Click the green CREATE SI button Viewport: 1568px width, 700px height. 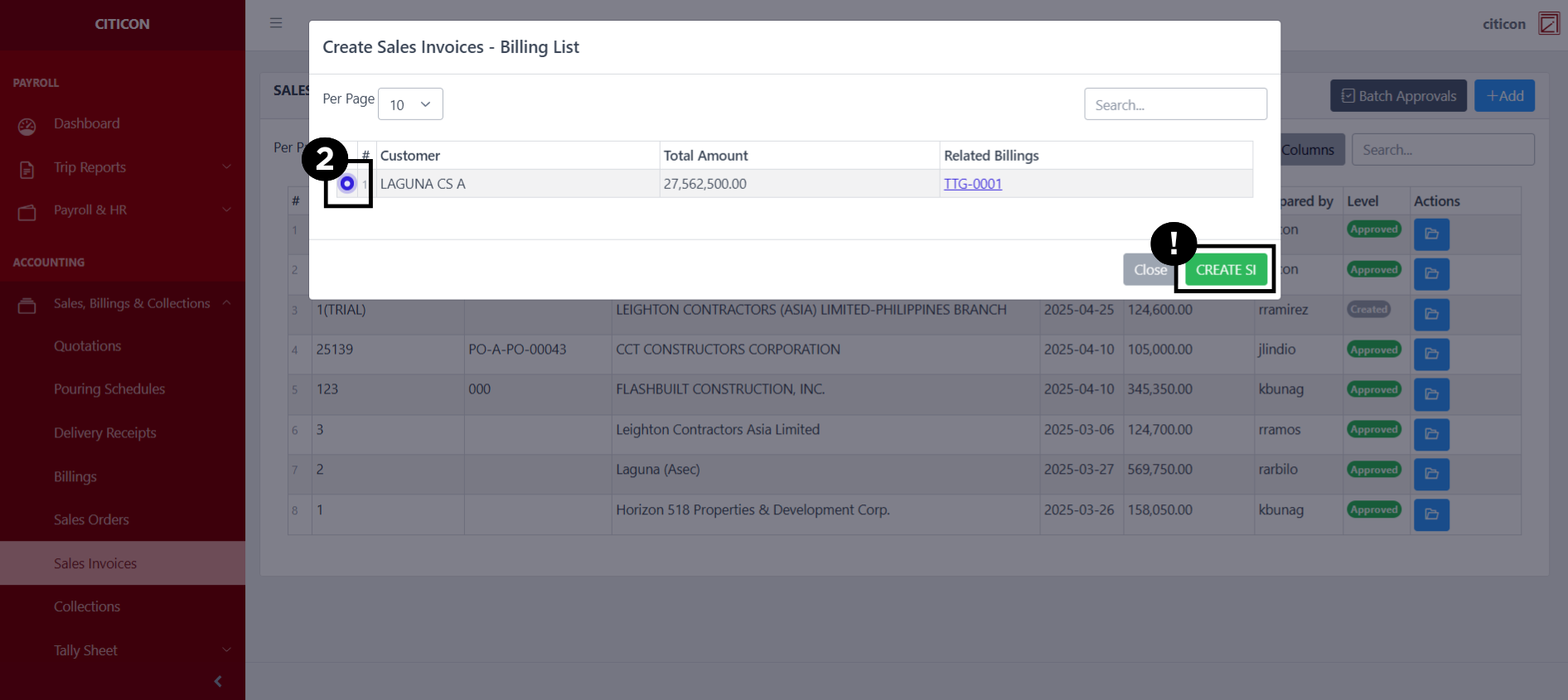click(x=1226, y=270)
